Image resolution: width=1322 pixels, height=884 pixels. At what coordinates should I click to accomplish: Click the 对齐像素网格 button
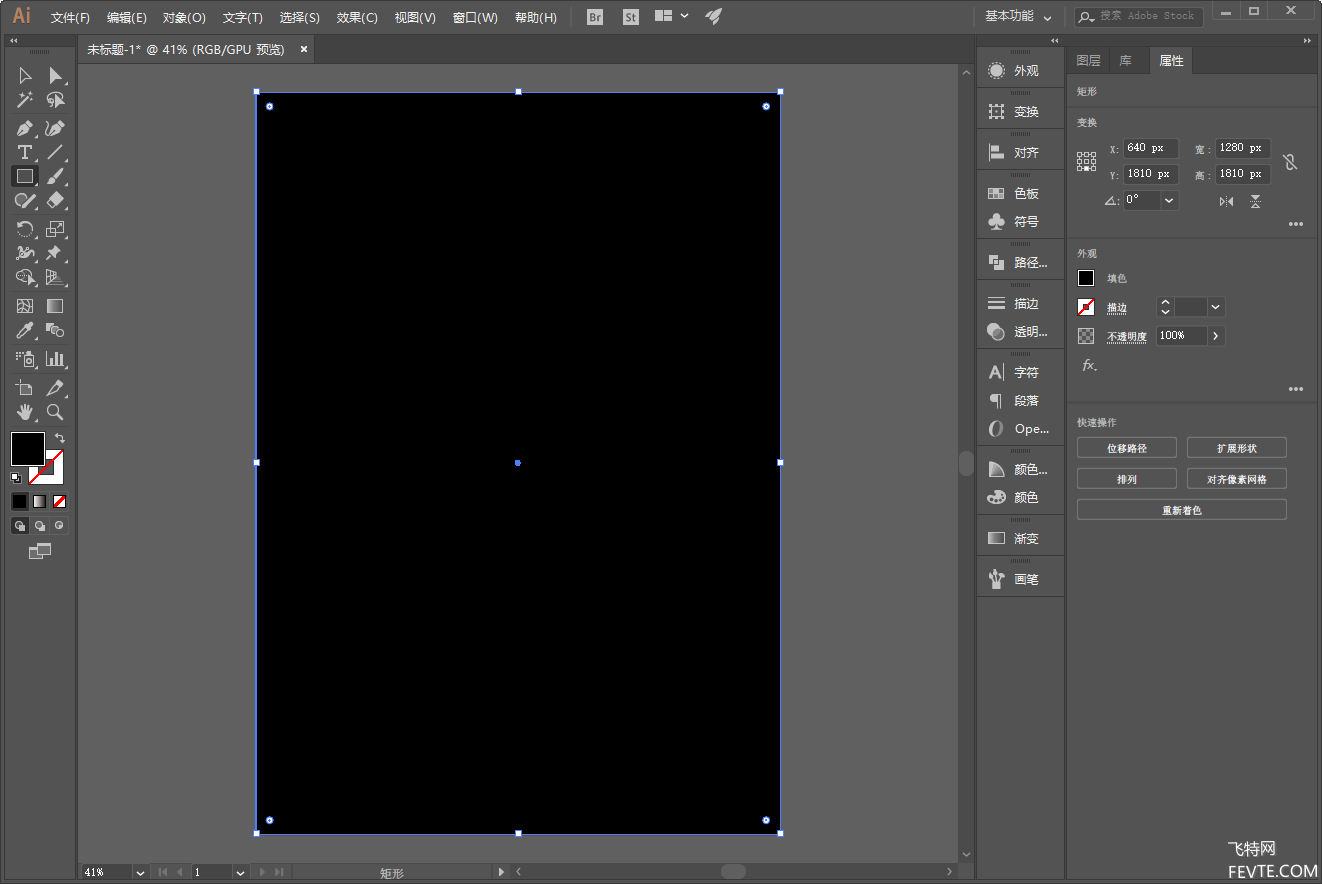pyautogui.click(x=1237, y=479)
